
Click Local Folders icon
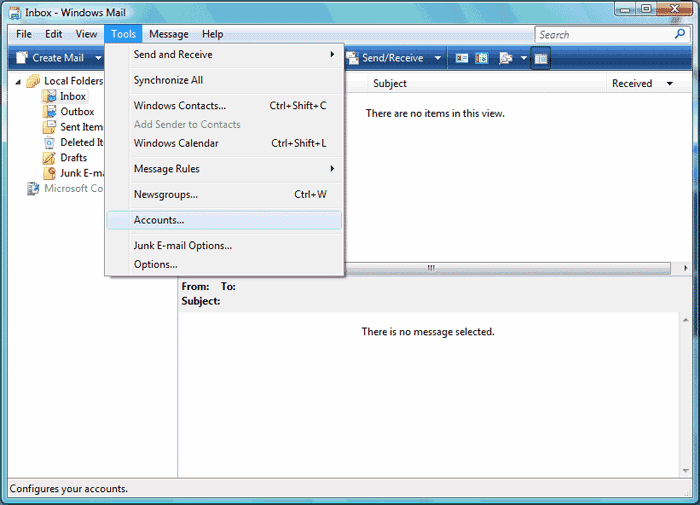(33, 81)
